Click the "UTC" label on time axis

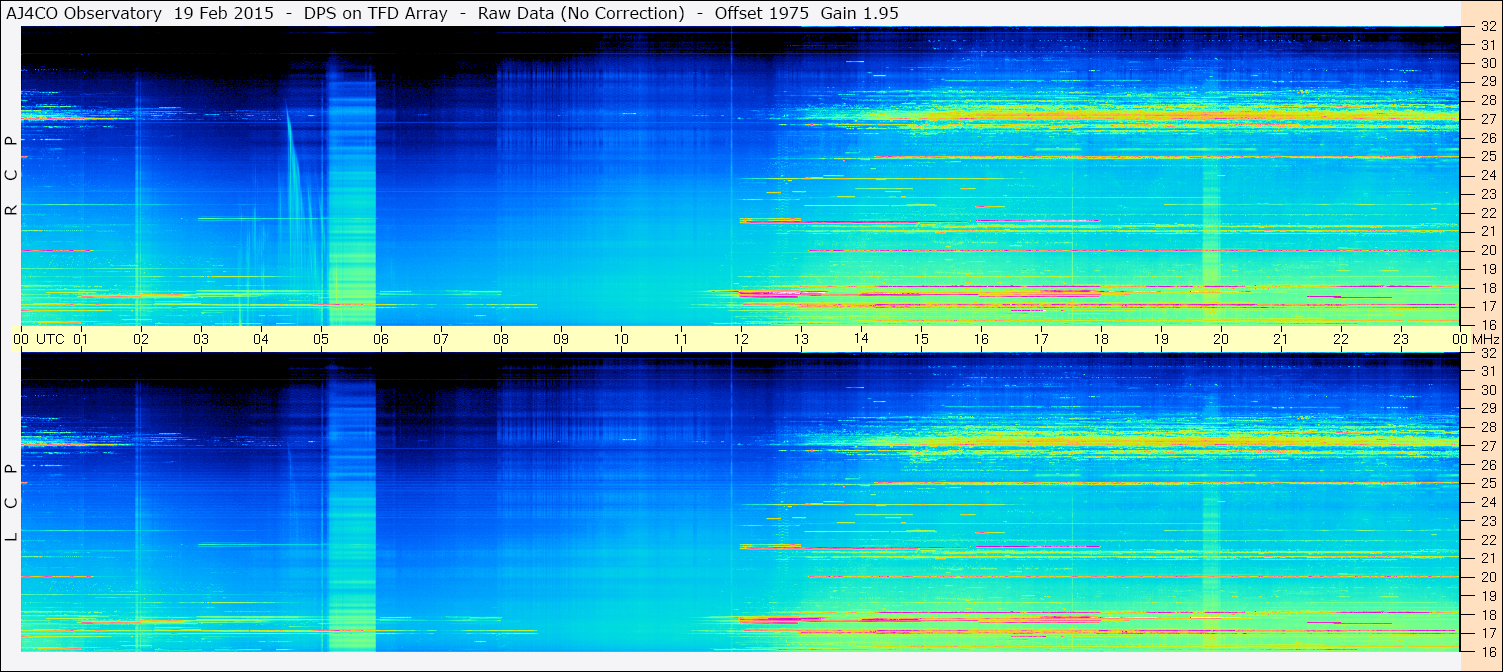tap(50, 339)
